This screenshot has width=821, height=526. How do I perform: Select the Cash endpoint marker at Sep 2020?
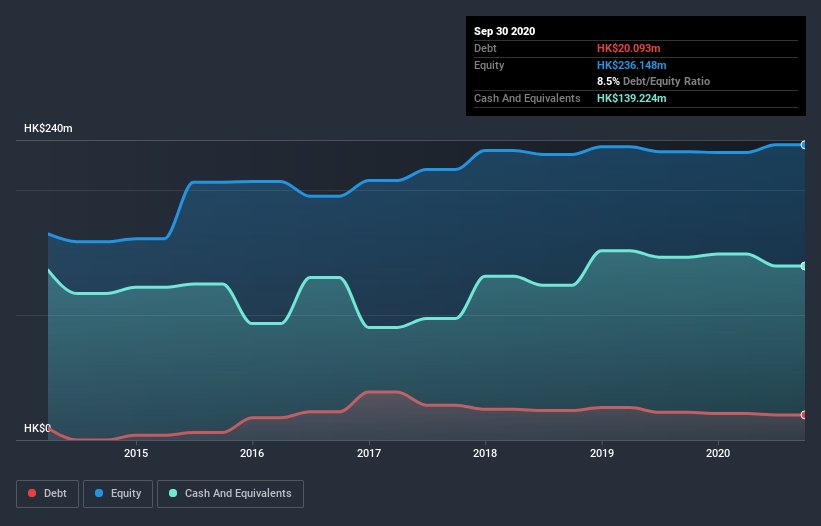[x=804, y=266]
